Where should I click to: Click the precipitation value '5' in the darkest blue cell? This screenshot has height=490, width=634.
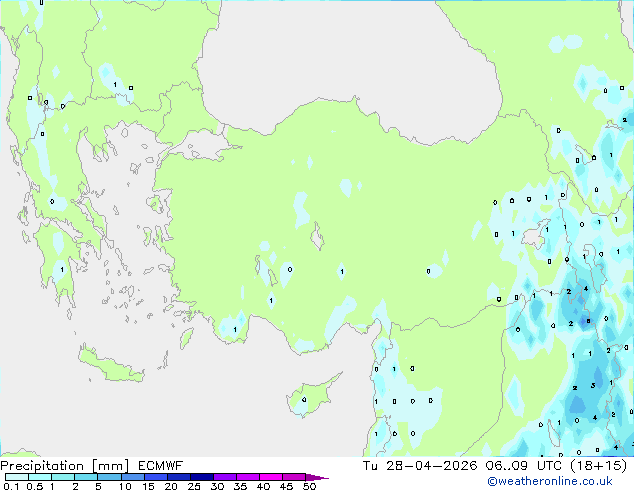coord(588,321)
